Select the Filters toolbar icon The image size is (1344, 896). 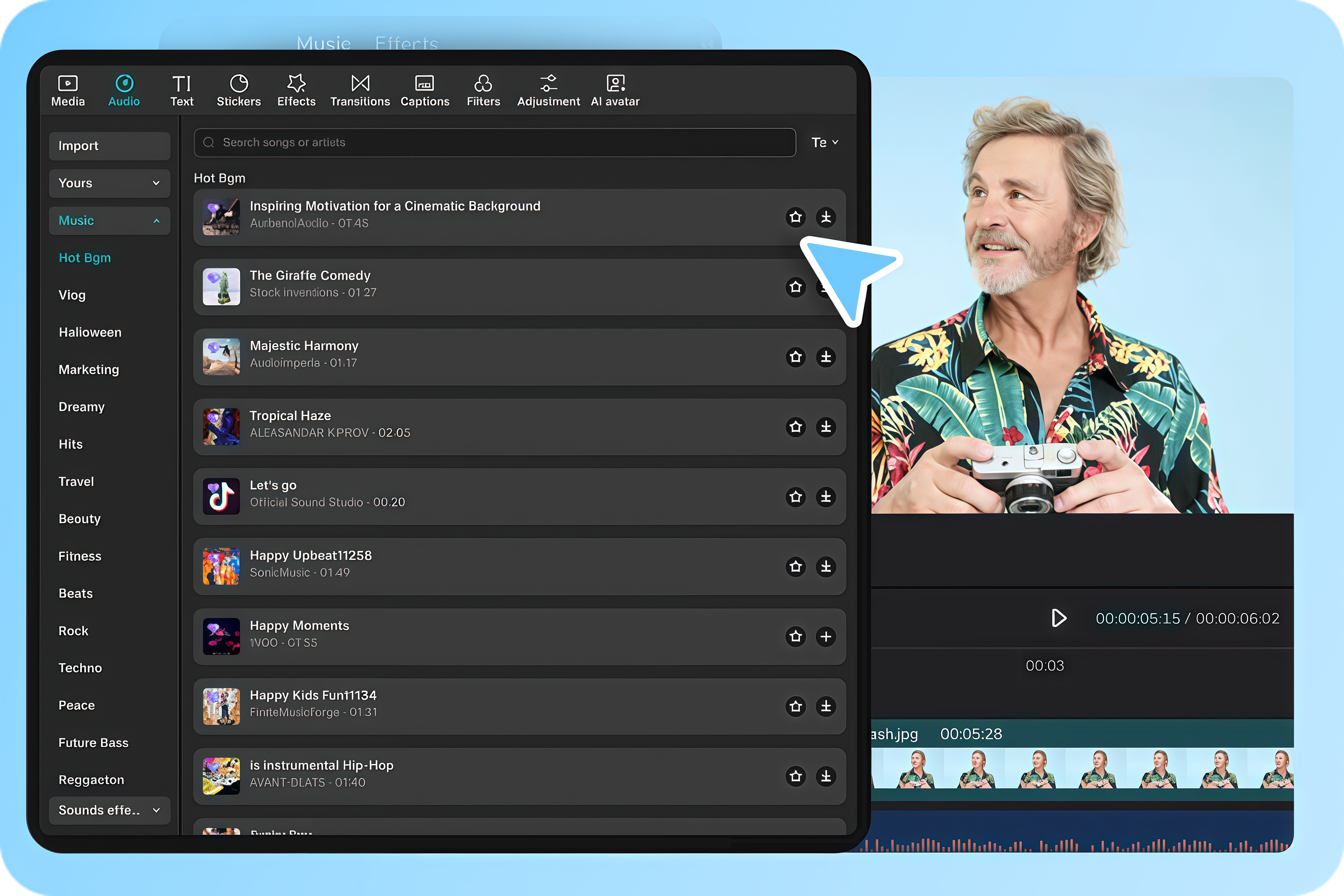(483, 84)
